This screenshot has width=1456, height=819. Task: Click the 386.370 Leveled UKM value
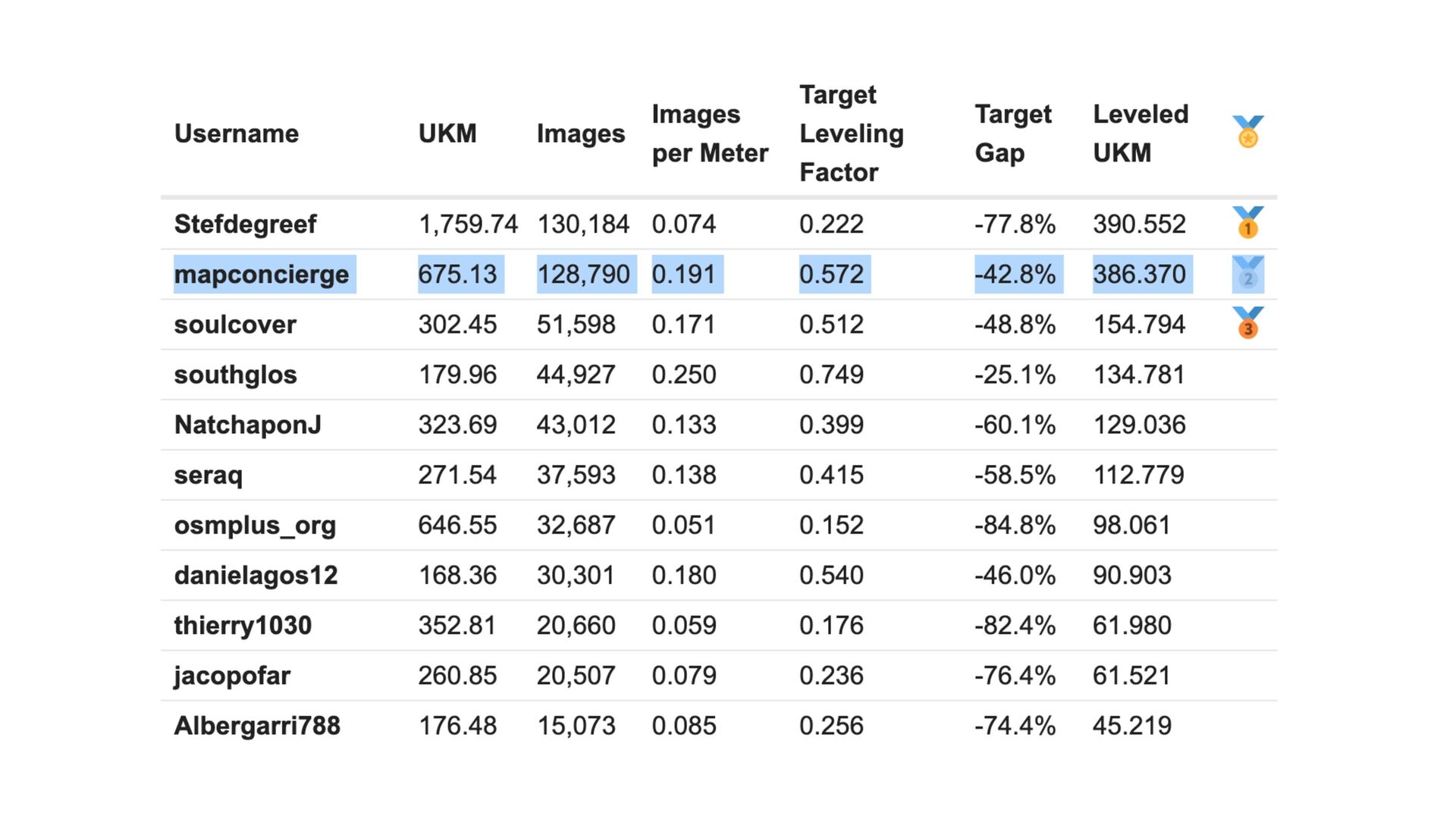tap(1139, 274)
